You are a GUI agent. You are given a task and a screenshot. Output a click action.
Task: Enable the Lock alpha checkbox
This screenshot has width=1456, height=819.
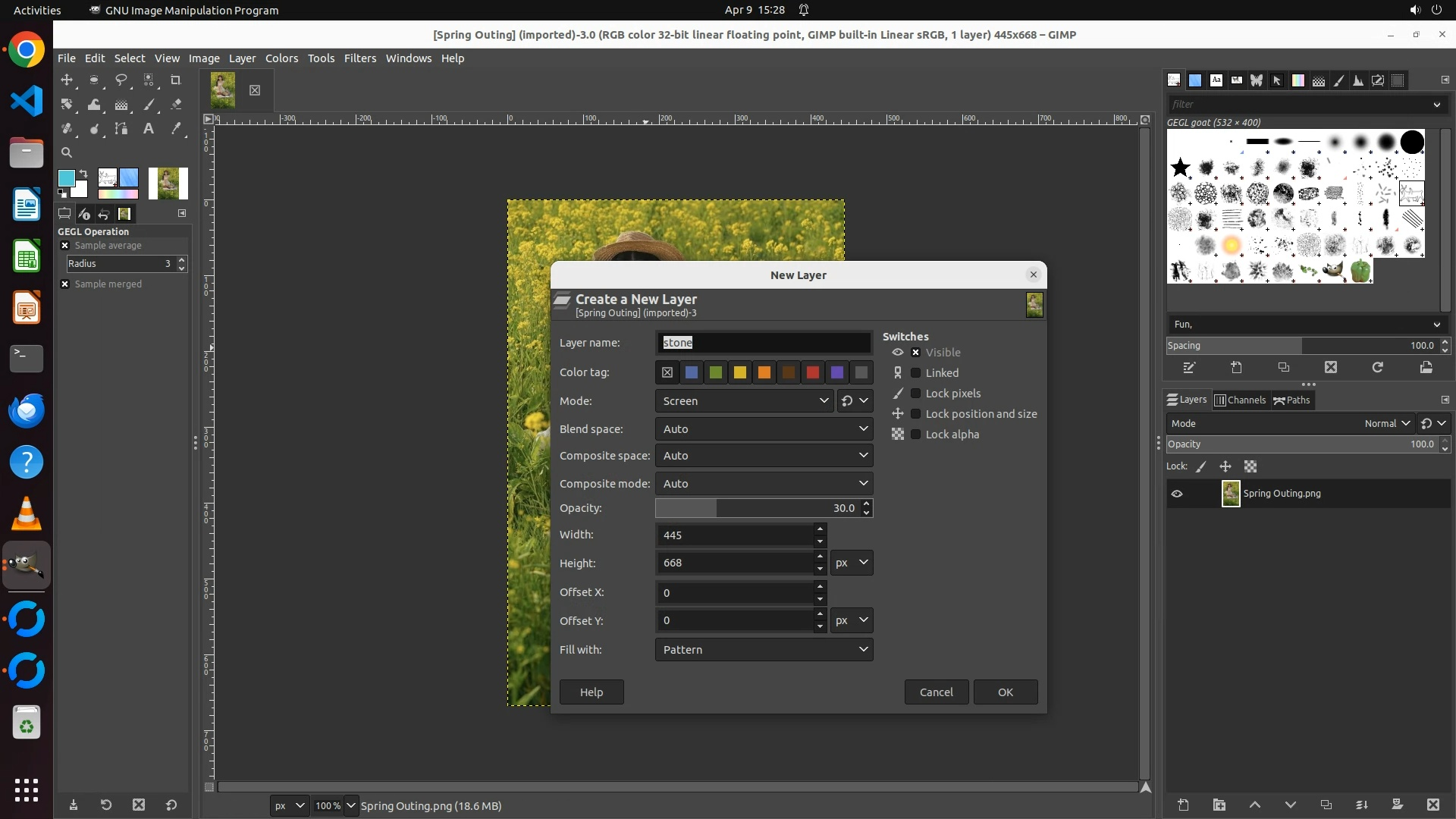(x=915, y=435)
